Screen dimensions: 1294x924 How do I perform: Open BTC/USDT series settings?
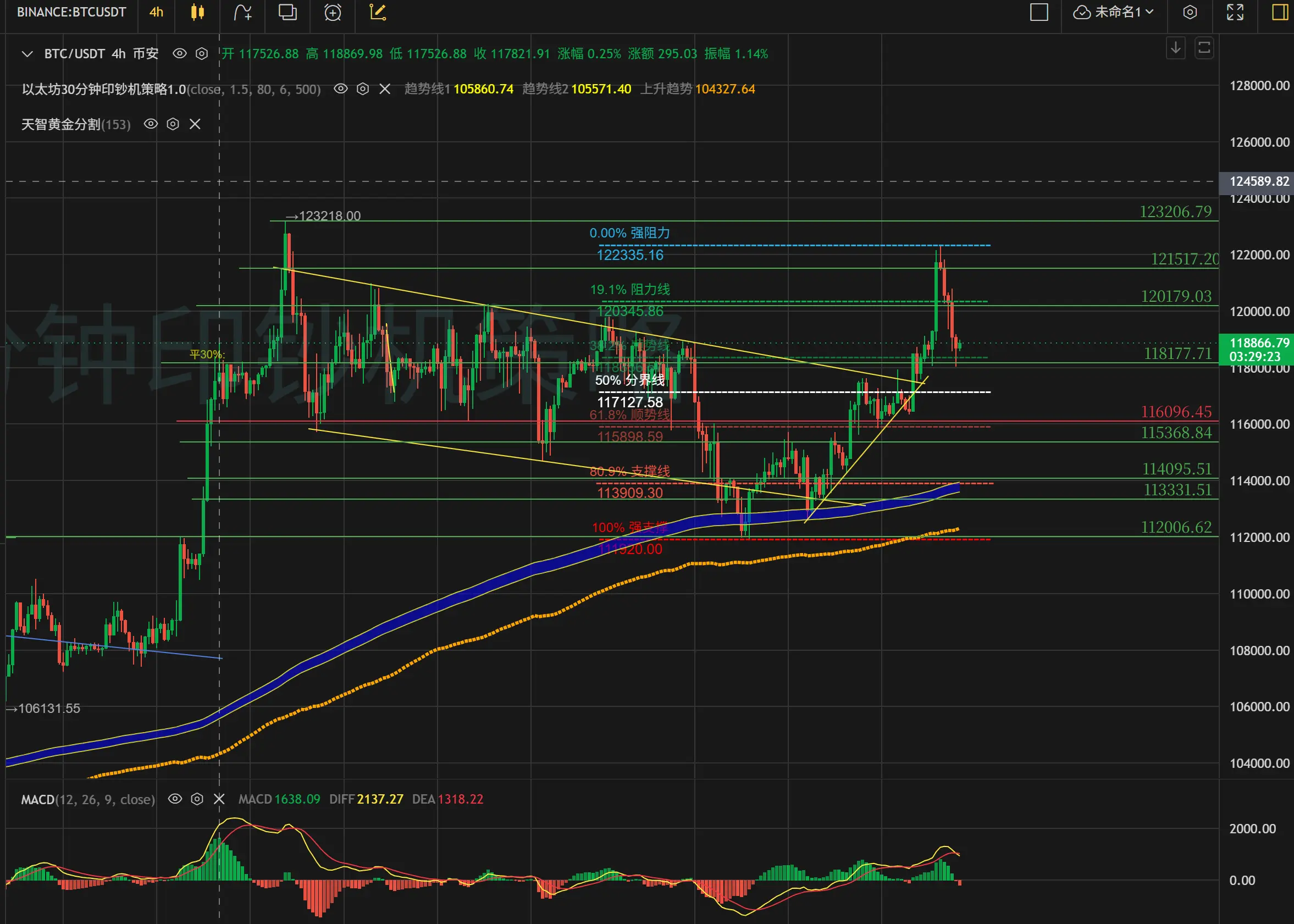pos(202,53)
